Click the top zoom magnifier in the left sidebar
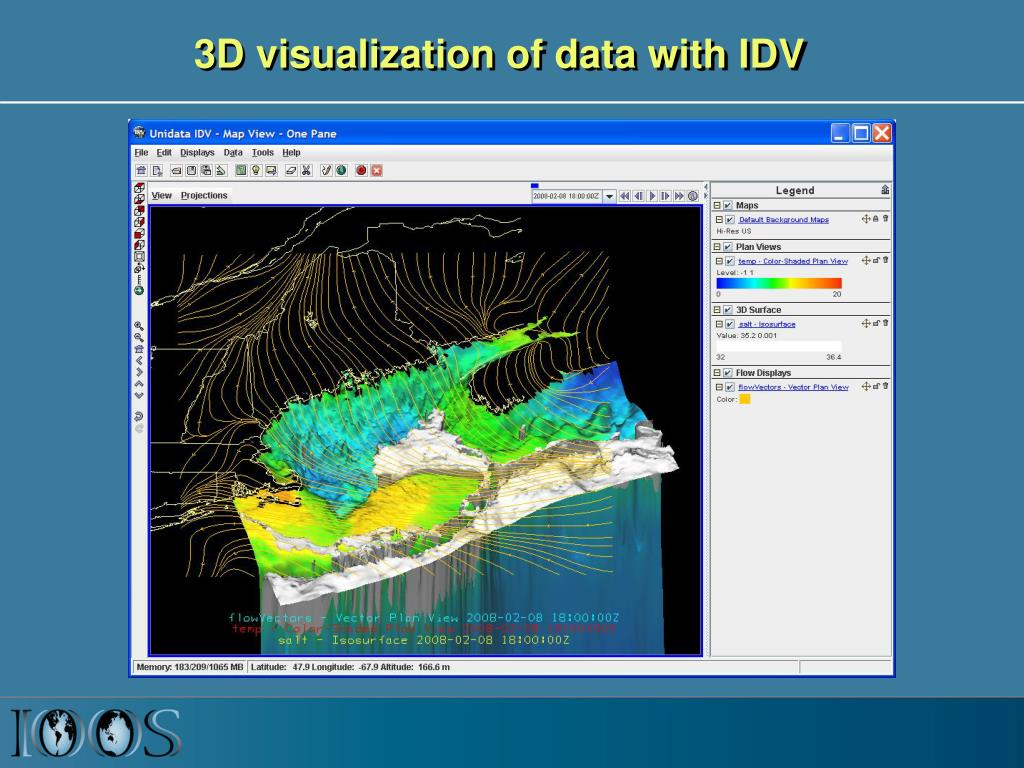 [138, 325]
